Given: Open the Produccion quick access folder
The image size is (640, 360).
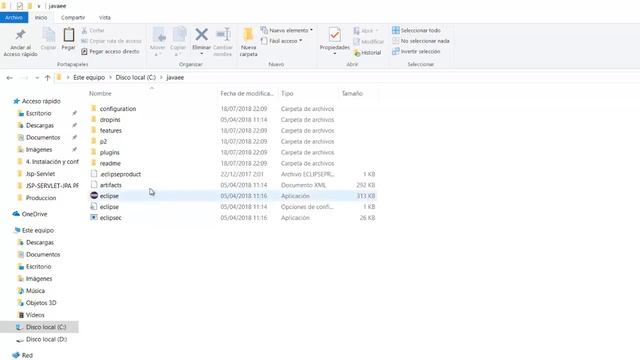Looking at the screenshot, I should [41, 198].
